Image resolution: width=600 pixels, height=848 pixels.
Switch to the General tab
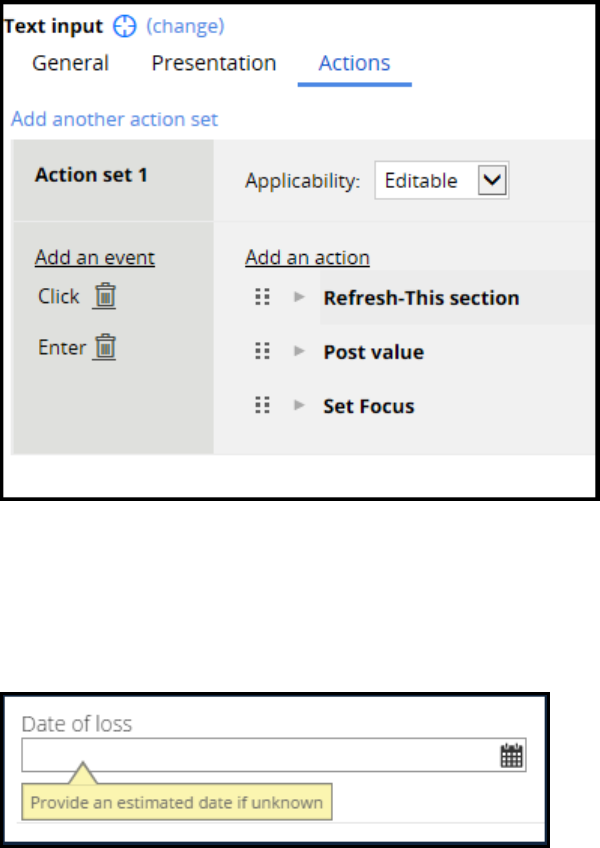[x=70, y=63]
